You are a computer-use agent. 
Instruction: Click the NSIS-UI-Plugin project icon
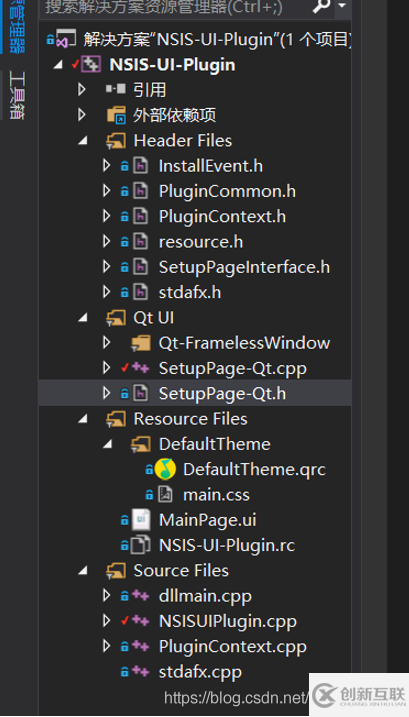pos(91,65)
